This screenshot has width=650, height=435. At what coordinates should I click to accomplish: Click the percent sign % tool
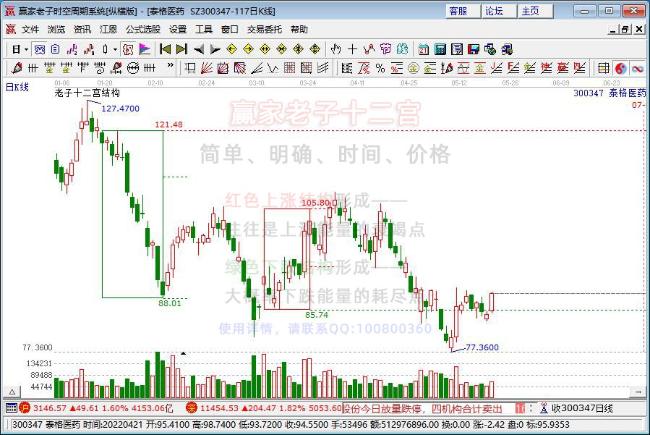coord(380,68)
